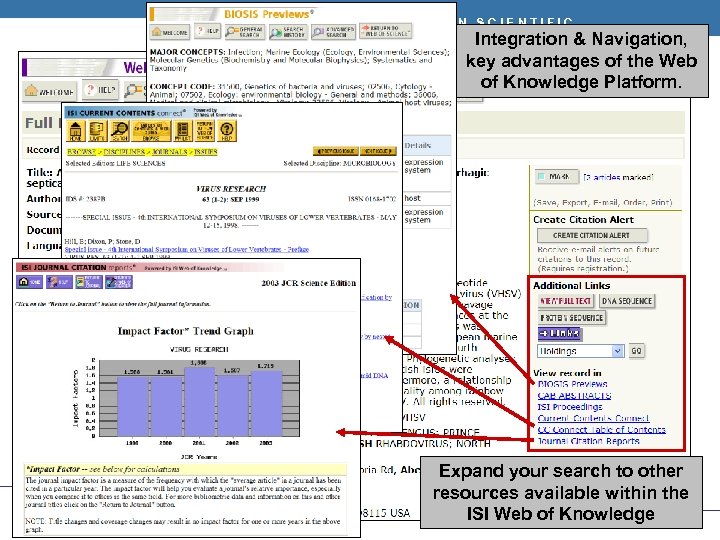
Task: Click the Next Issue button
Action: pos(378,151)
